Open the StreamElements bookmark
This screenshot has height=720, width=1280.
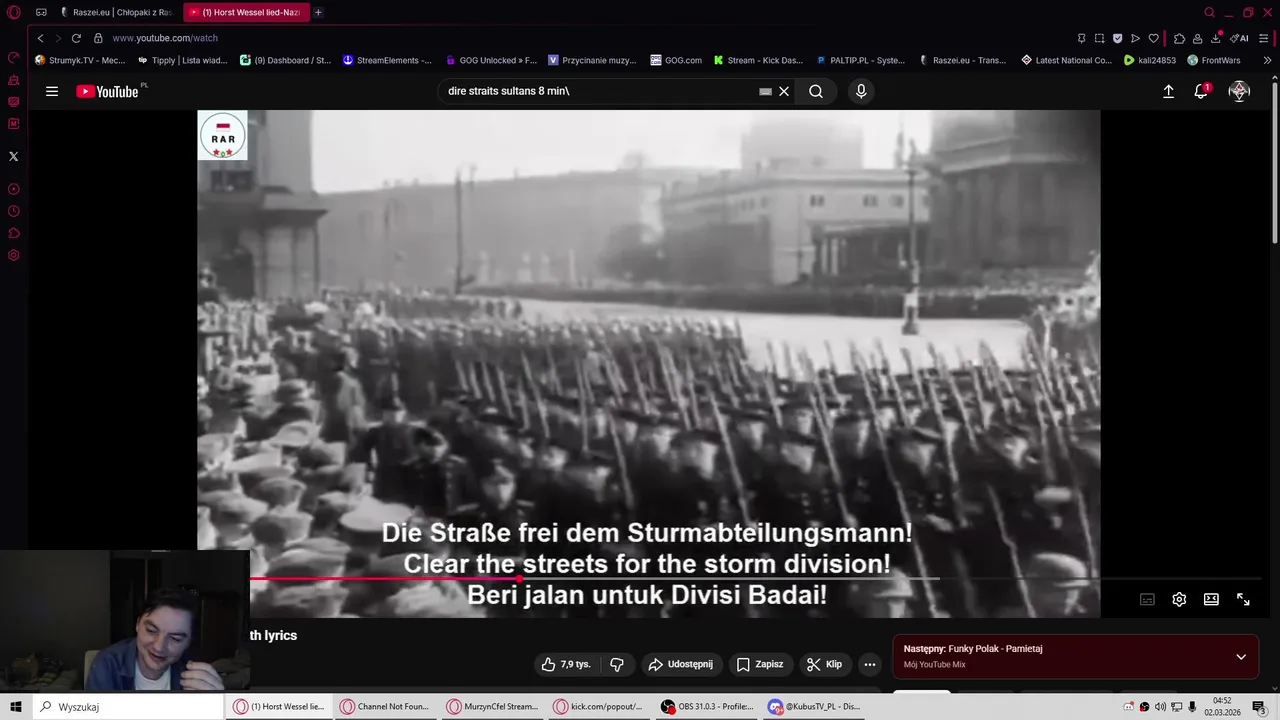point(388,60)
